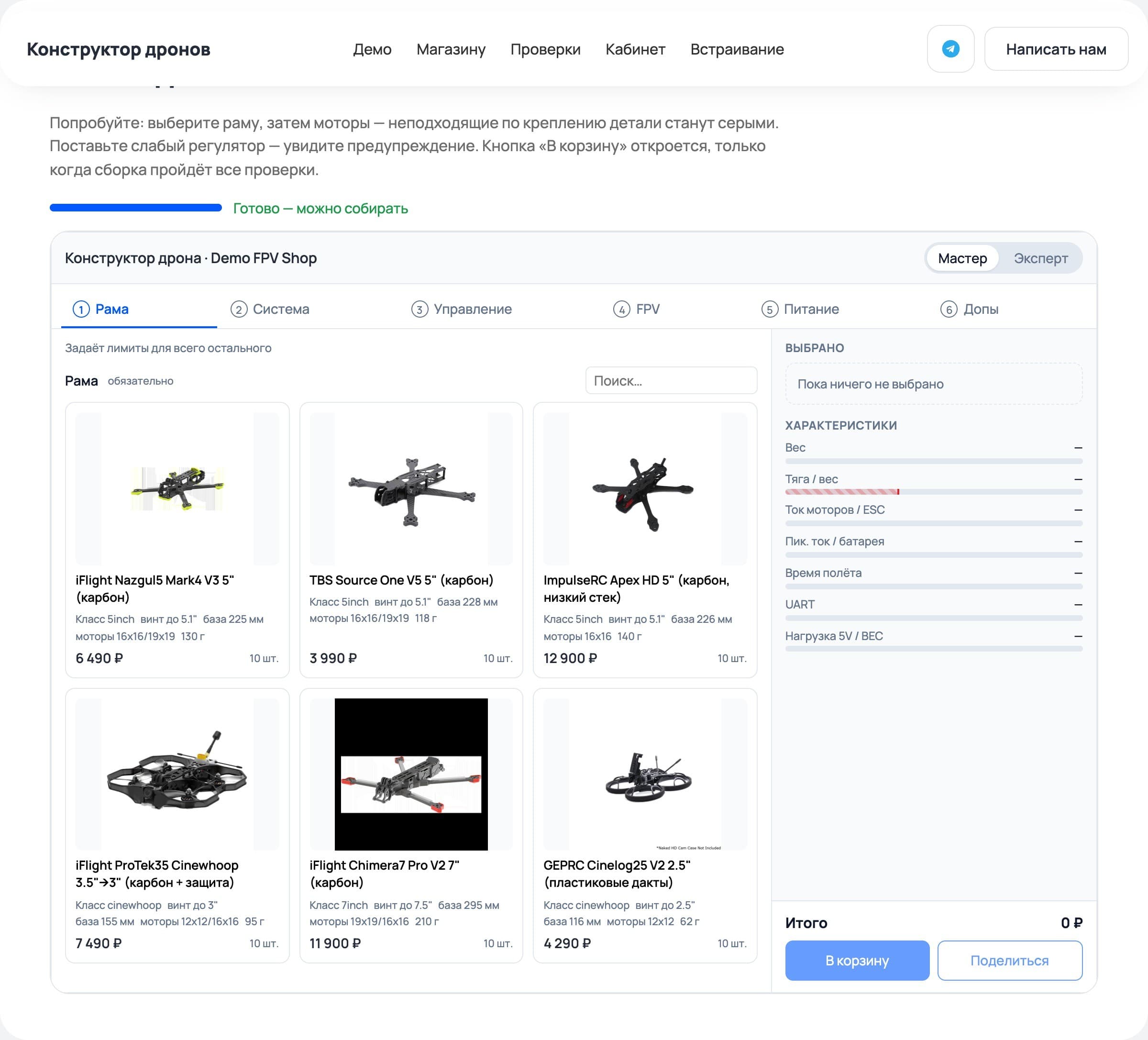
Task: Click the step 1 circle icon for Рама
Action: click(x=81, y=309)
